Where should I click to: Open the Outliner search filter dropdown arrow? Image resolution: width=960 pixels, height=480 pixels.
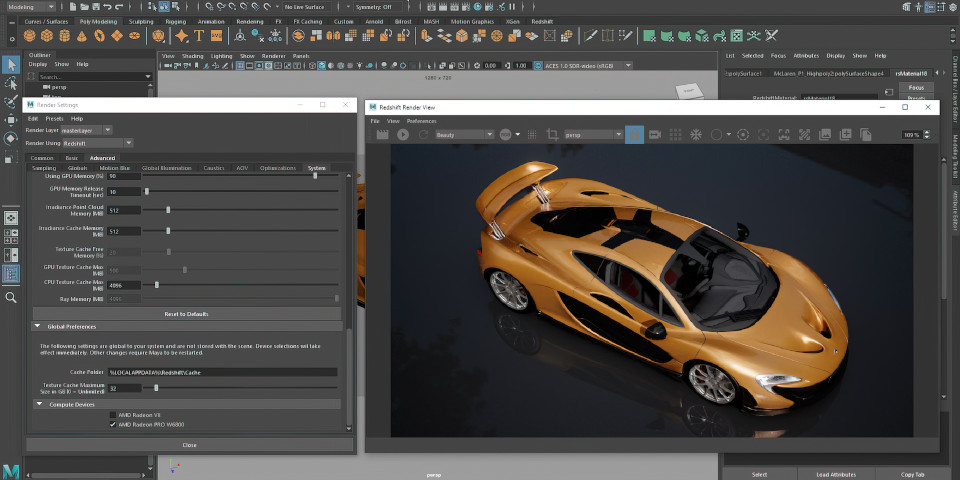click(148, 77)
